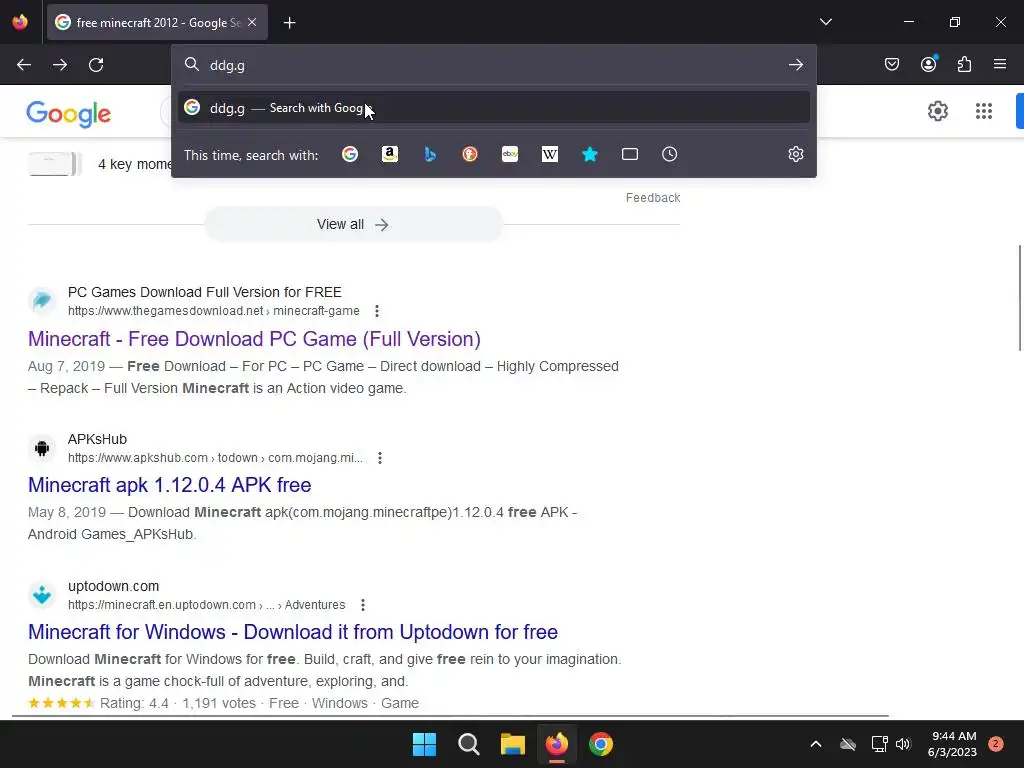Open Google quick settings gear
1024x768 pixels.
coord(938,111)
